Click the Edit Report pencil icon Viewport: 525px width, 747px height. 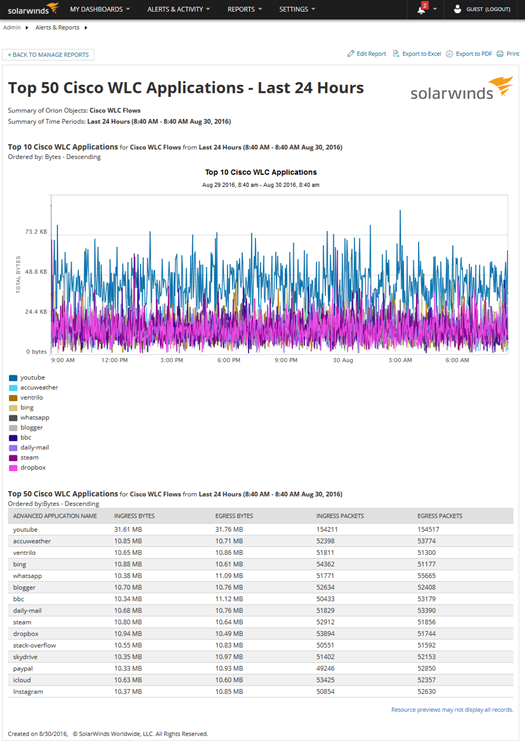(351, 54)
